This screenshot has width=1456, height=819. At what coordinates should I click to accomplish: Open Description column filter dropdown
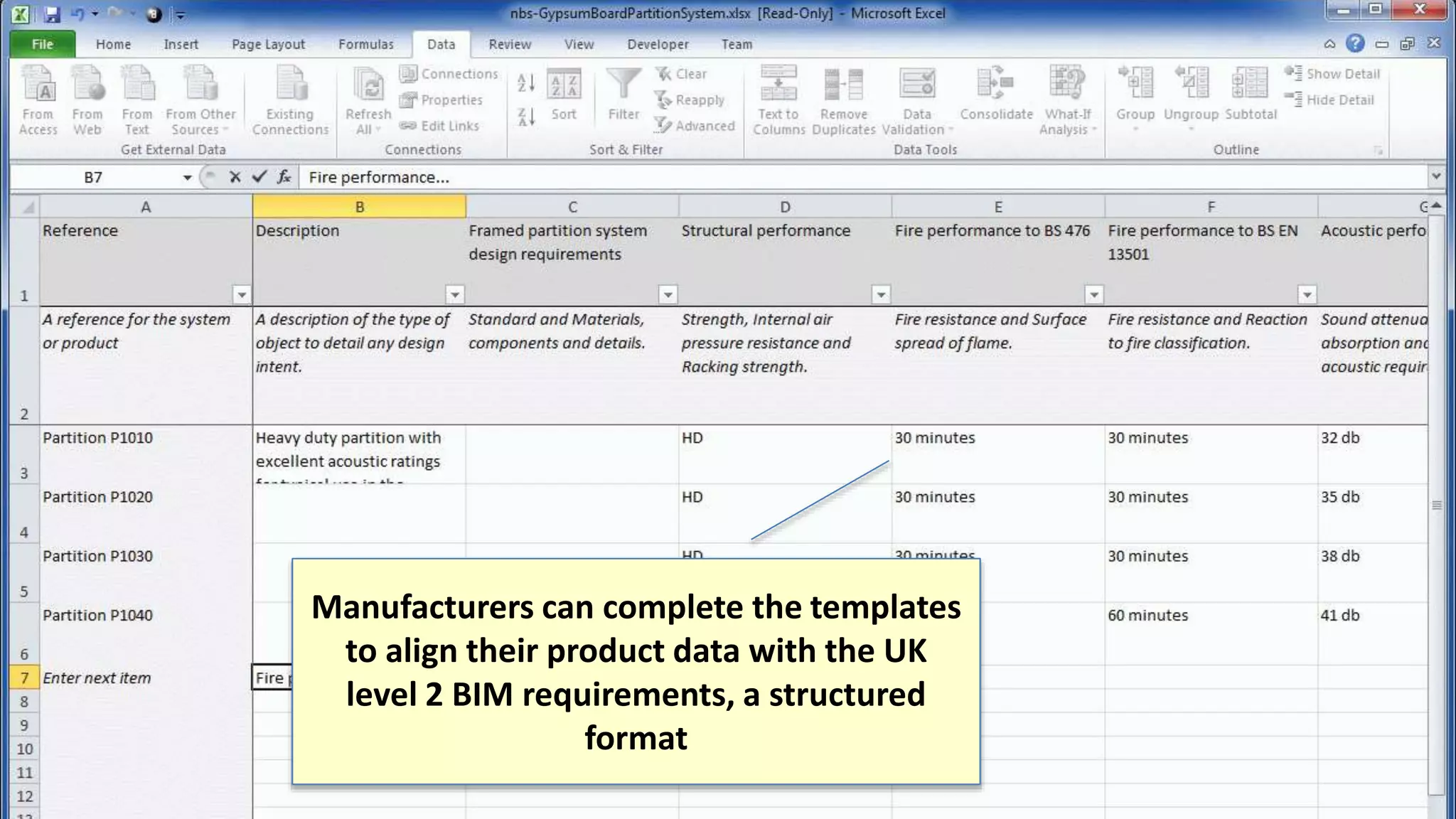pos(455,294)
